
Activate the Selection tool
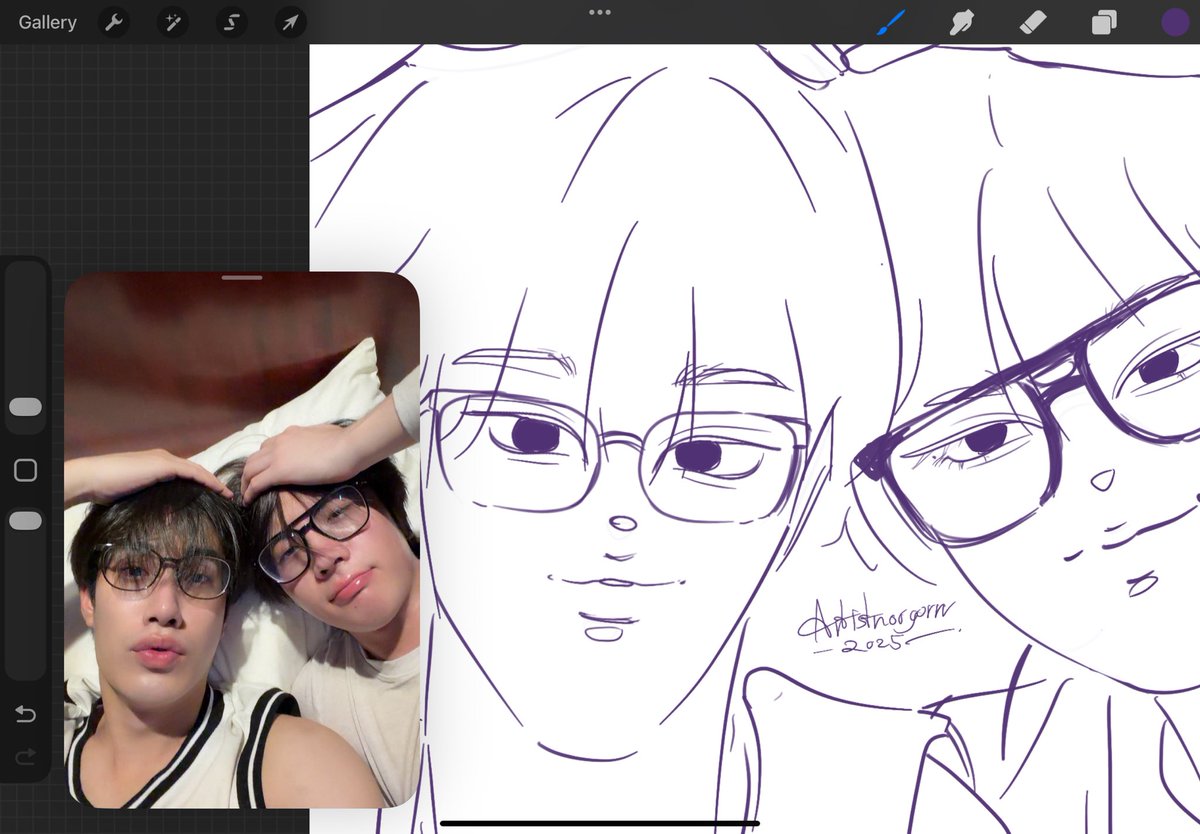(x=232, y=22)
